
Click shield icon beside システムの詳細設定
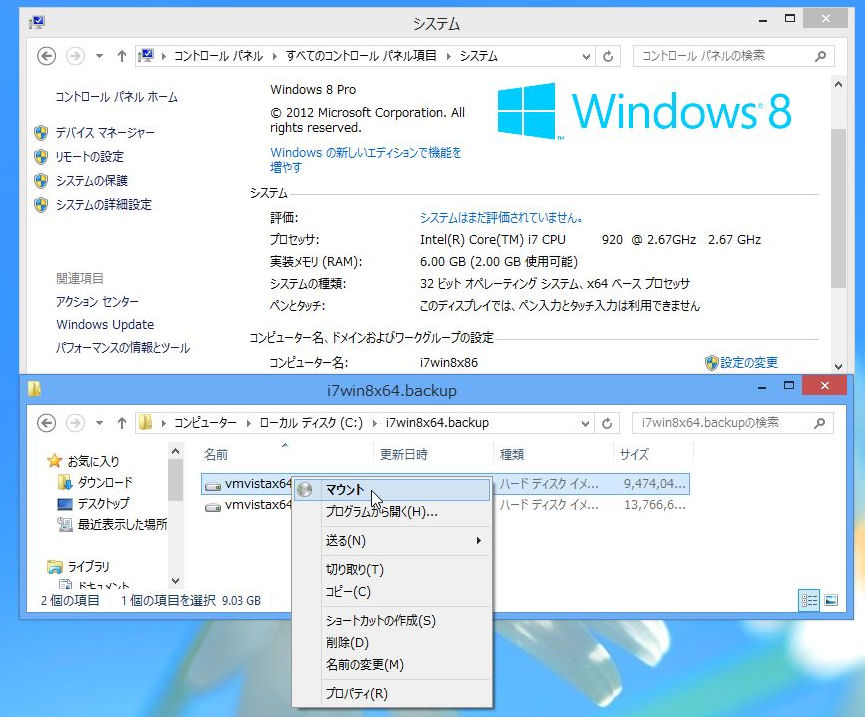tap(41, 205)
